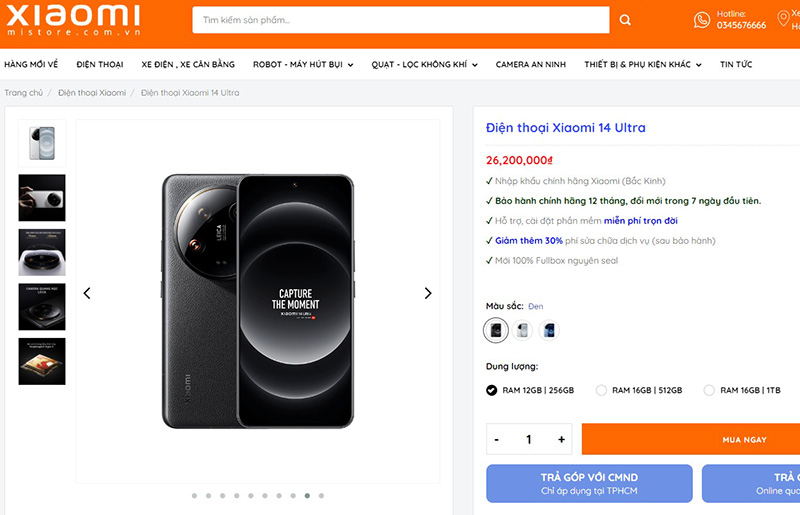Viewport: 800px width, 515px height.
Task: Click TRẢ GÓP VỚI CMND button
Action: tap(589, 483)
